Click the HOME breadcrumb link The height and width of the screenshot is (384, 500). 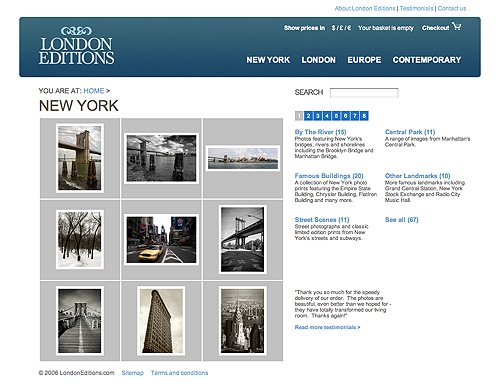click(94, 91)
